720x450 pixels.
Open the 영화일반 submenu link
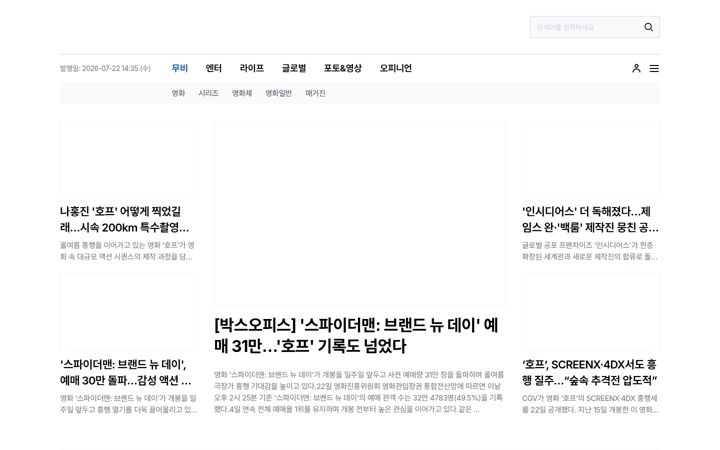[x=278, y=93]
